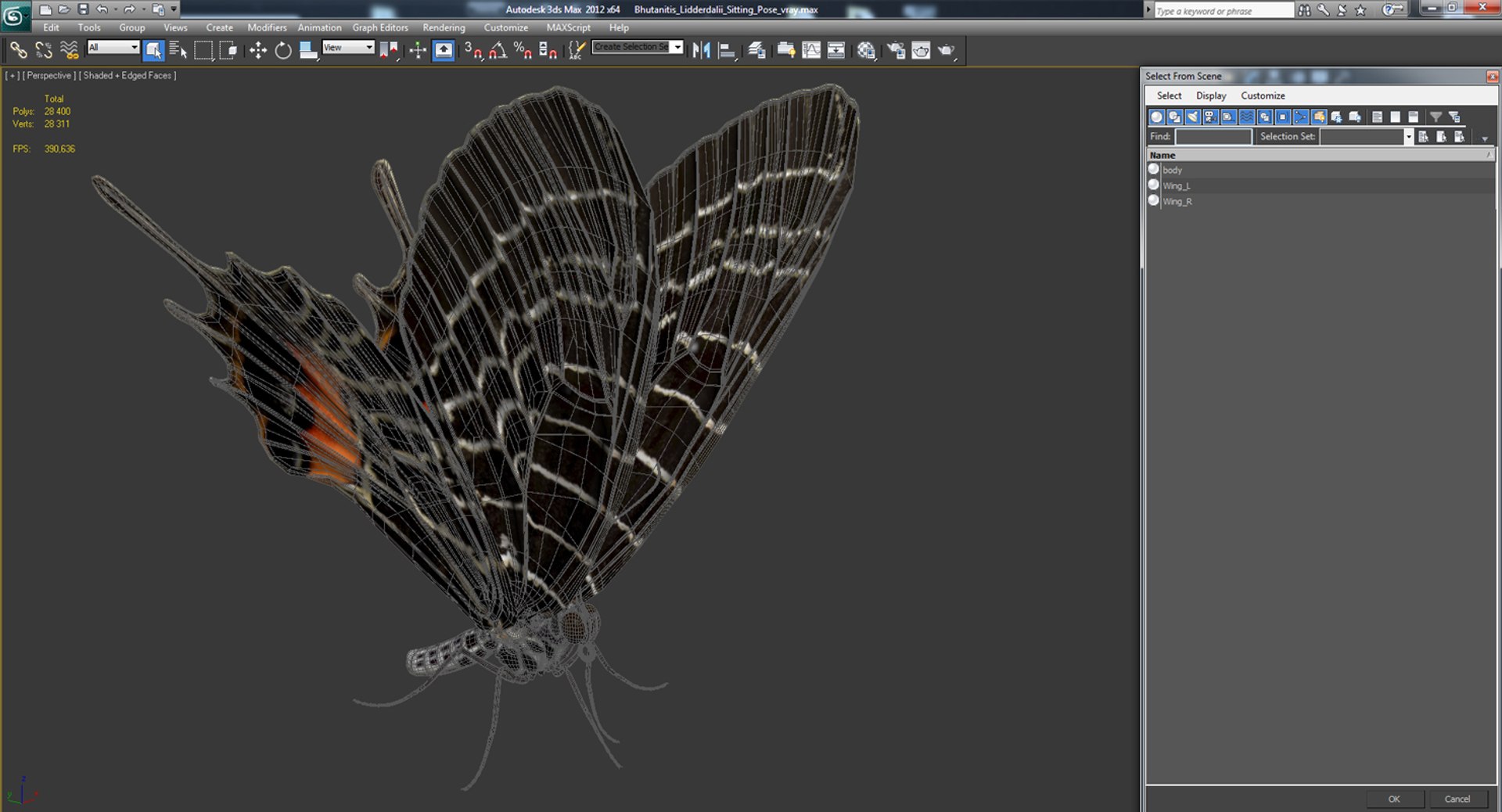Expand the Selection Set dropdown in Select From Scene
1502x812 pixels.
1408,137
